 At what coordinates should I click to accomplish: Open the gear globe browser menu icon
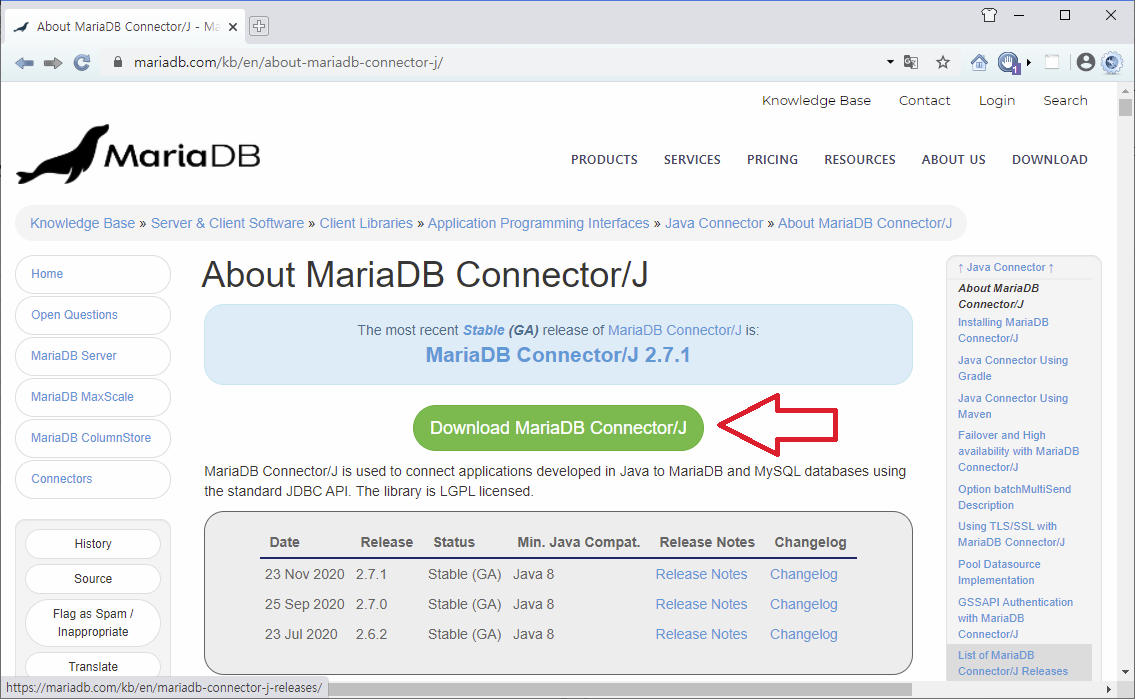pos(1112,62)
